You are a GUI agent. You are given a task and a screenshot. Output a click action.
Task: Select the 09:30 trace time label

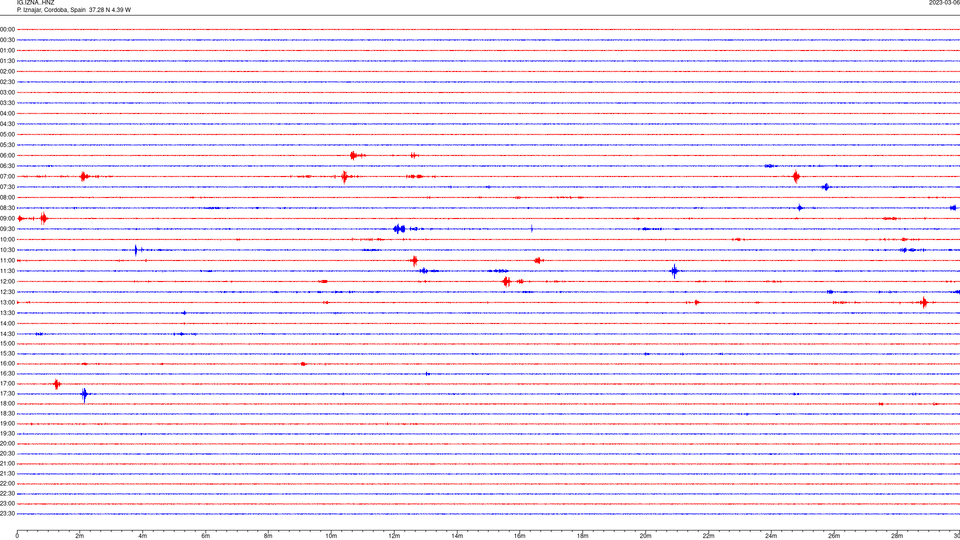click(7, 229)
